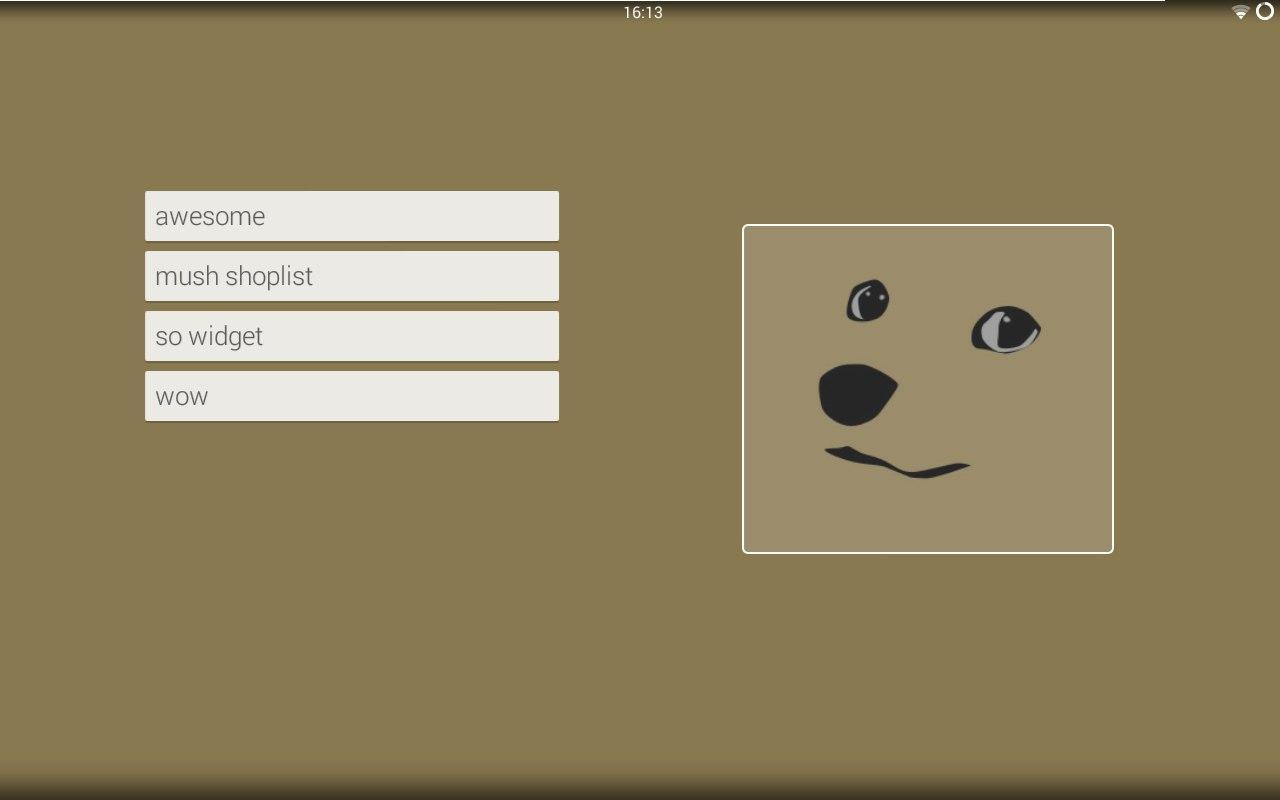Image resolution: width=1280 pixels, height=800 pixels.
Task: Click the doge face image
Action: pos(928,389)
